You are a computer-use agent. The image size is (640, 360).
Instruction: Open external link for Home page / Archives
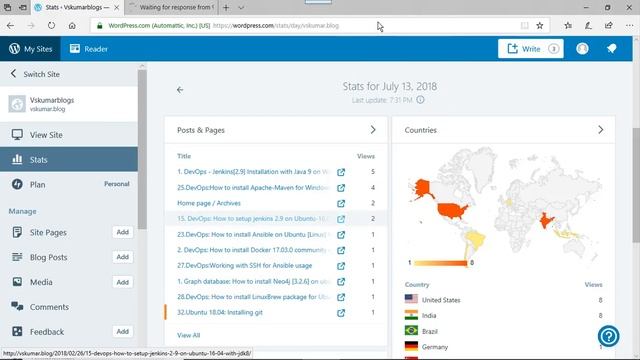pyautogui.click(x=341, y=203)
